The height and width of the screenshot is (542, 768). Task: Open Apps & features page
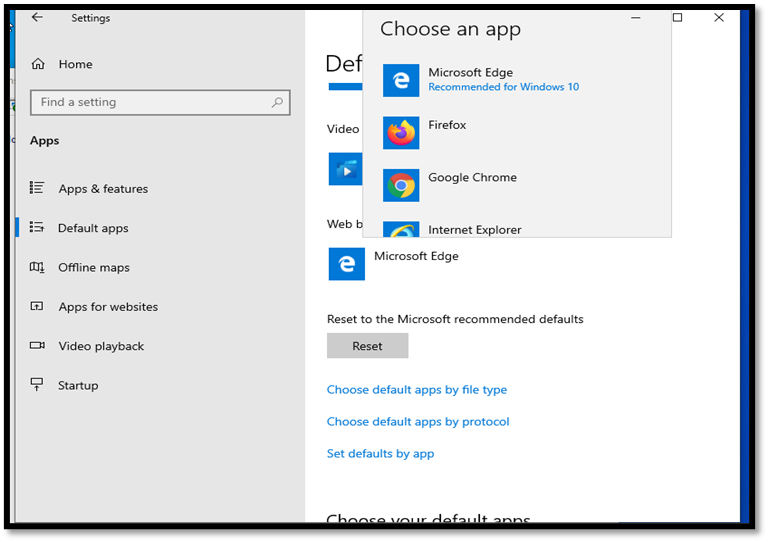point(103,189)
